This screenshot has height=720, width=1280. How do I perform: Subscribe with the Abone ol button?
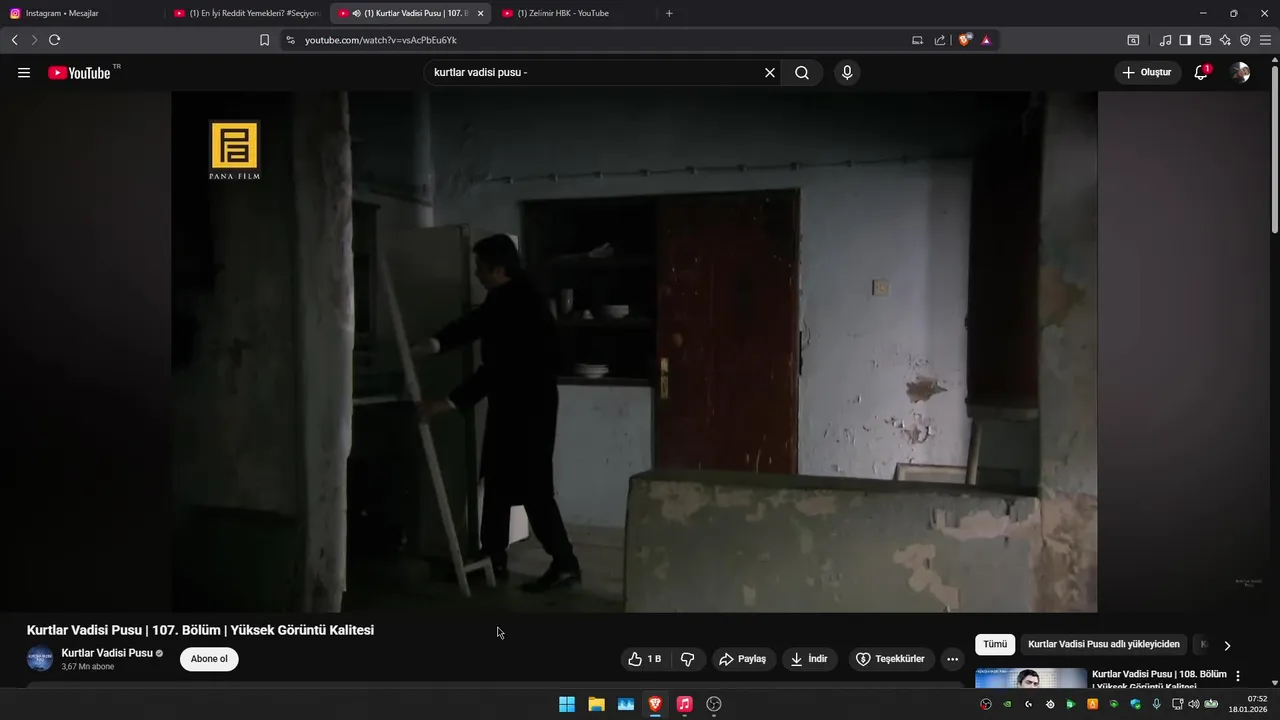209,659
